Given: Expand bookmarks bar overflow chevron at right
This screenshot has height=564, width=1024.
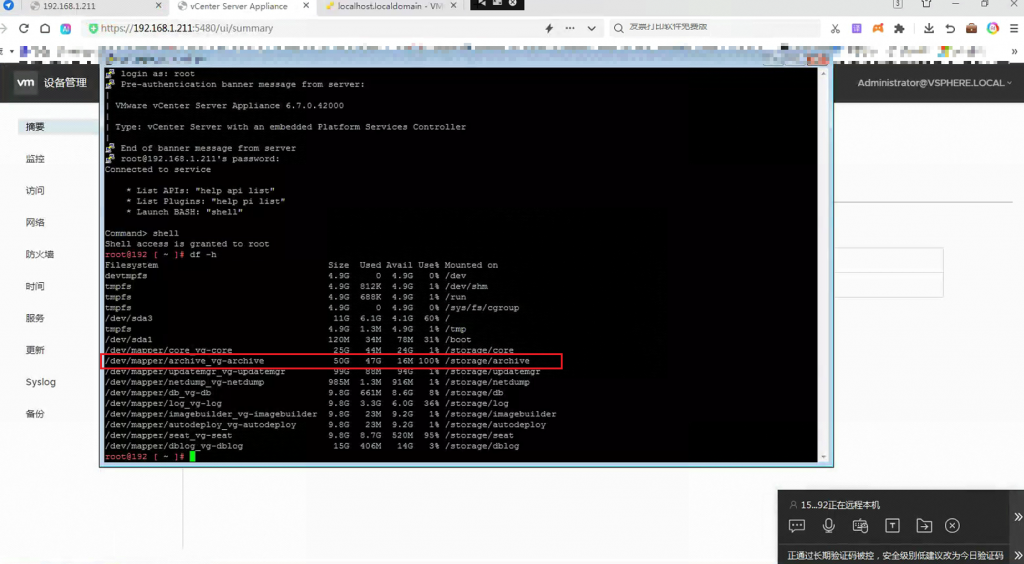Looking at the screenshot, I should [x=1015, y=51].
